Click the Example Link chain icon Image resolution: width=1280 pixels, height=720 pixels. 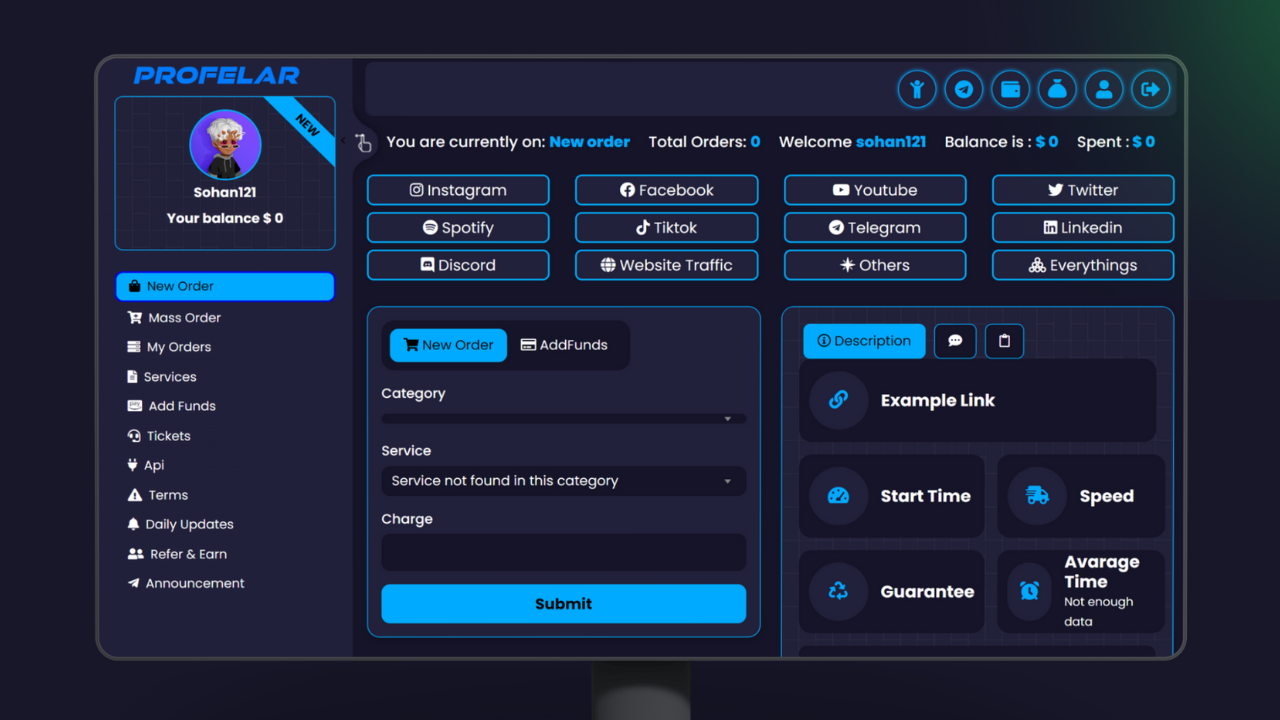pyautogui.click(x=838, y=400)
